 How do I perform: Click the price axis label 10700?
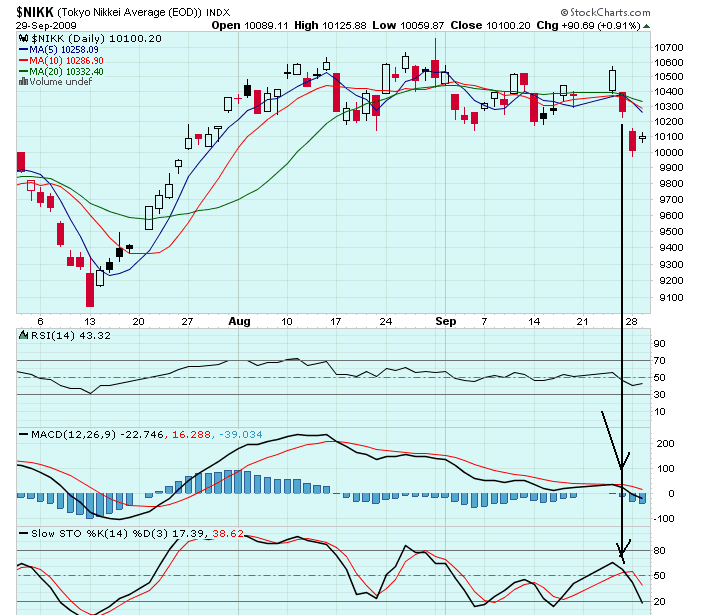click(669, 48)
